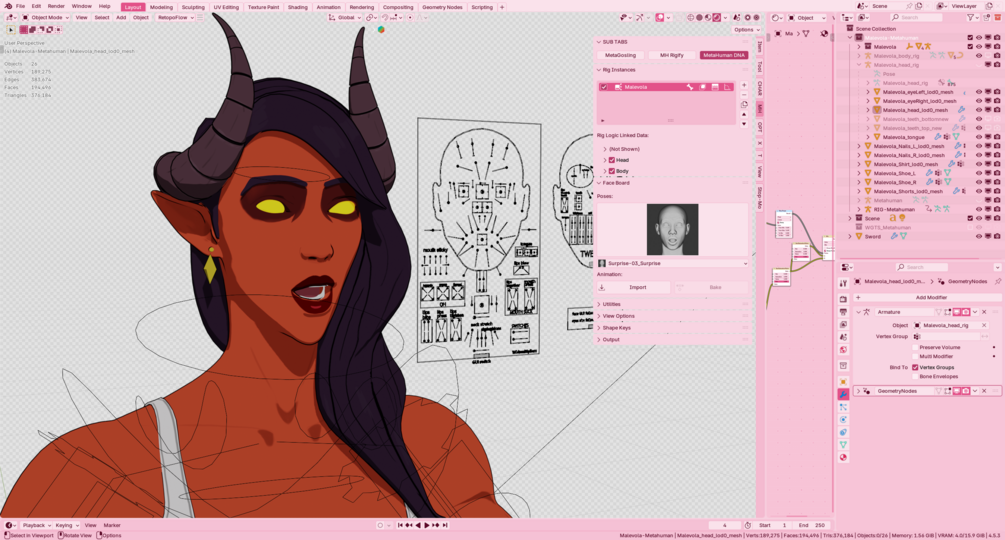Switch to the Sculpting workspace tab
1005x540 pixels.
pyautogui.click(x=193, y=7)
